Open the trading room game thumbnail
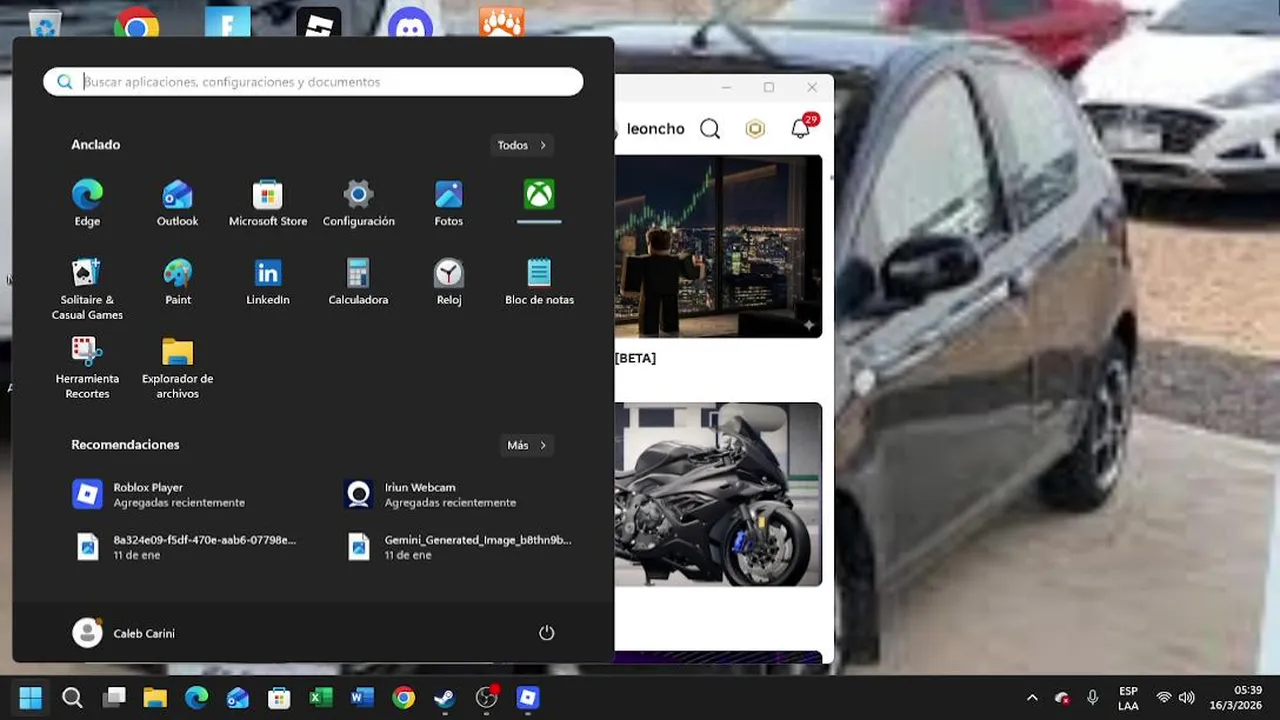The height and width of the screenshot is (720, 1280). pyautogui.click(x=718, y=246)
